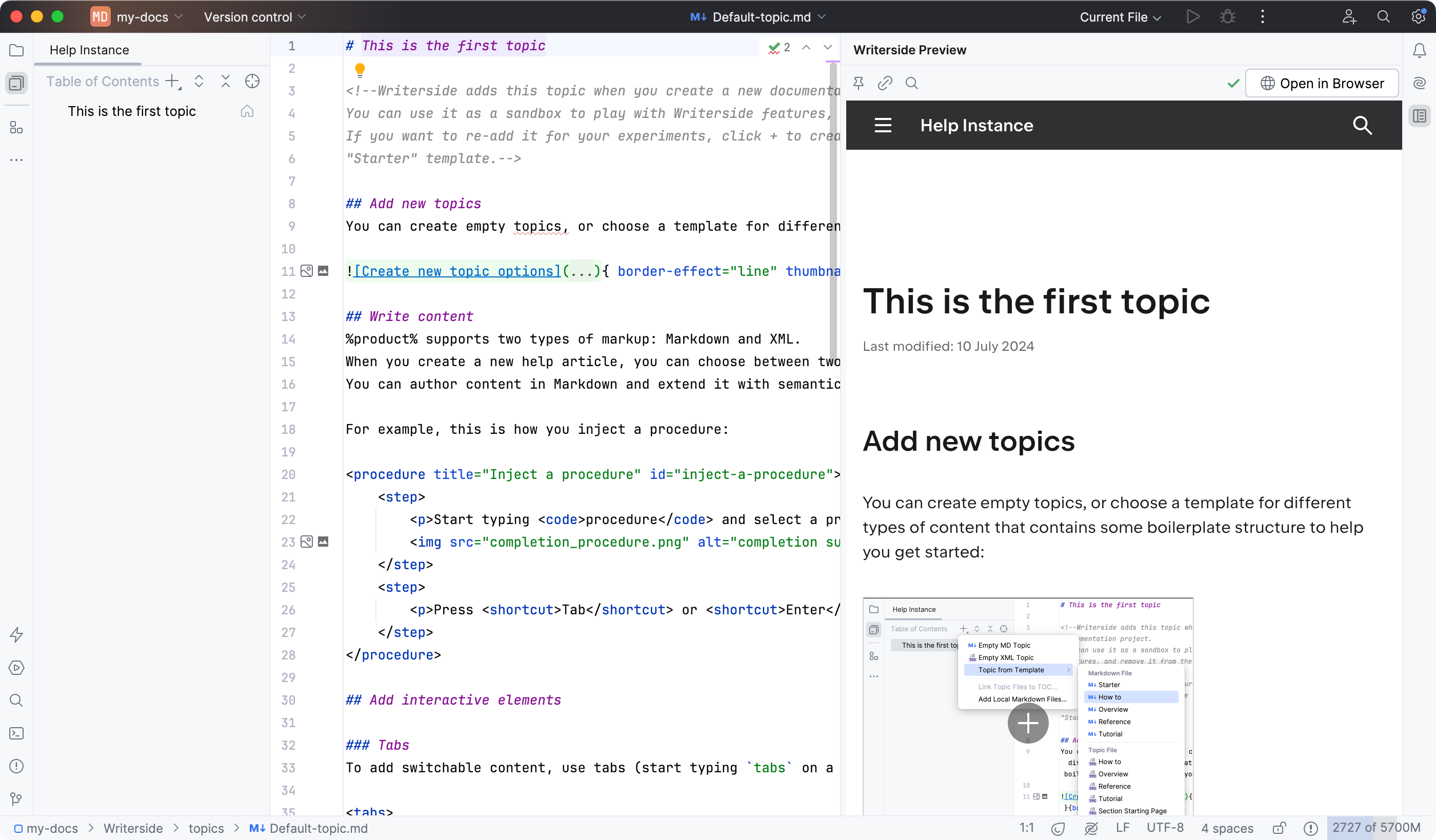Pin the Writerside Preview tab

[858, 83]
